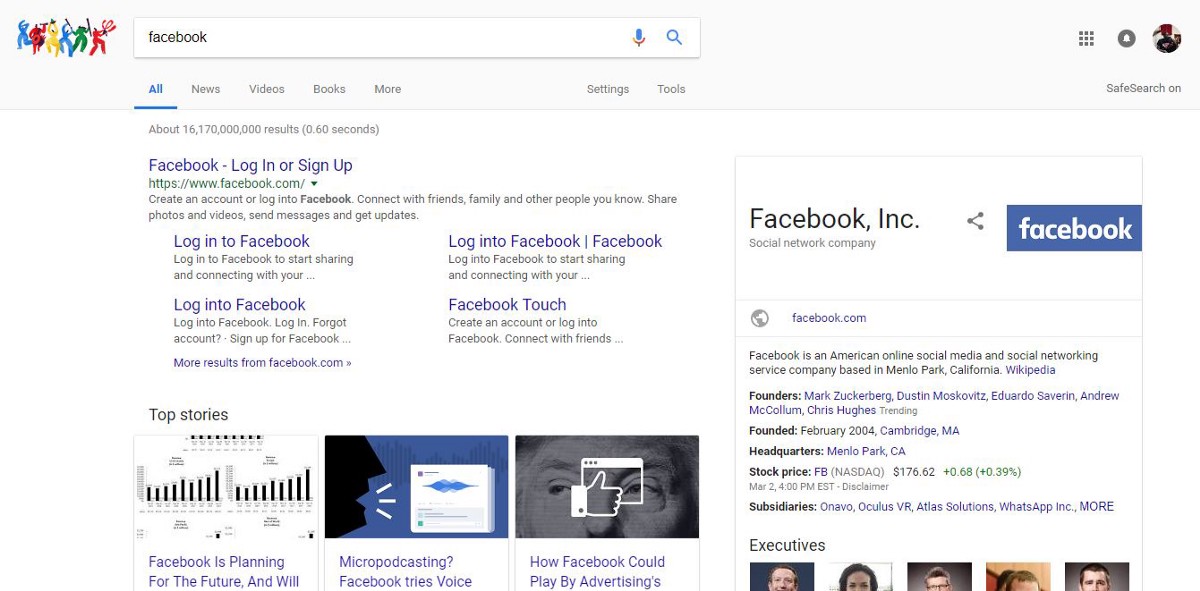Click the Onavo subsidiary link
This screenshot has height=591, width=1200.
[837, 507]
